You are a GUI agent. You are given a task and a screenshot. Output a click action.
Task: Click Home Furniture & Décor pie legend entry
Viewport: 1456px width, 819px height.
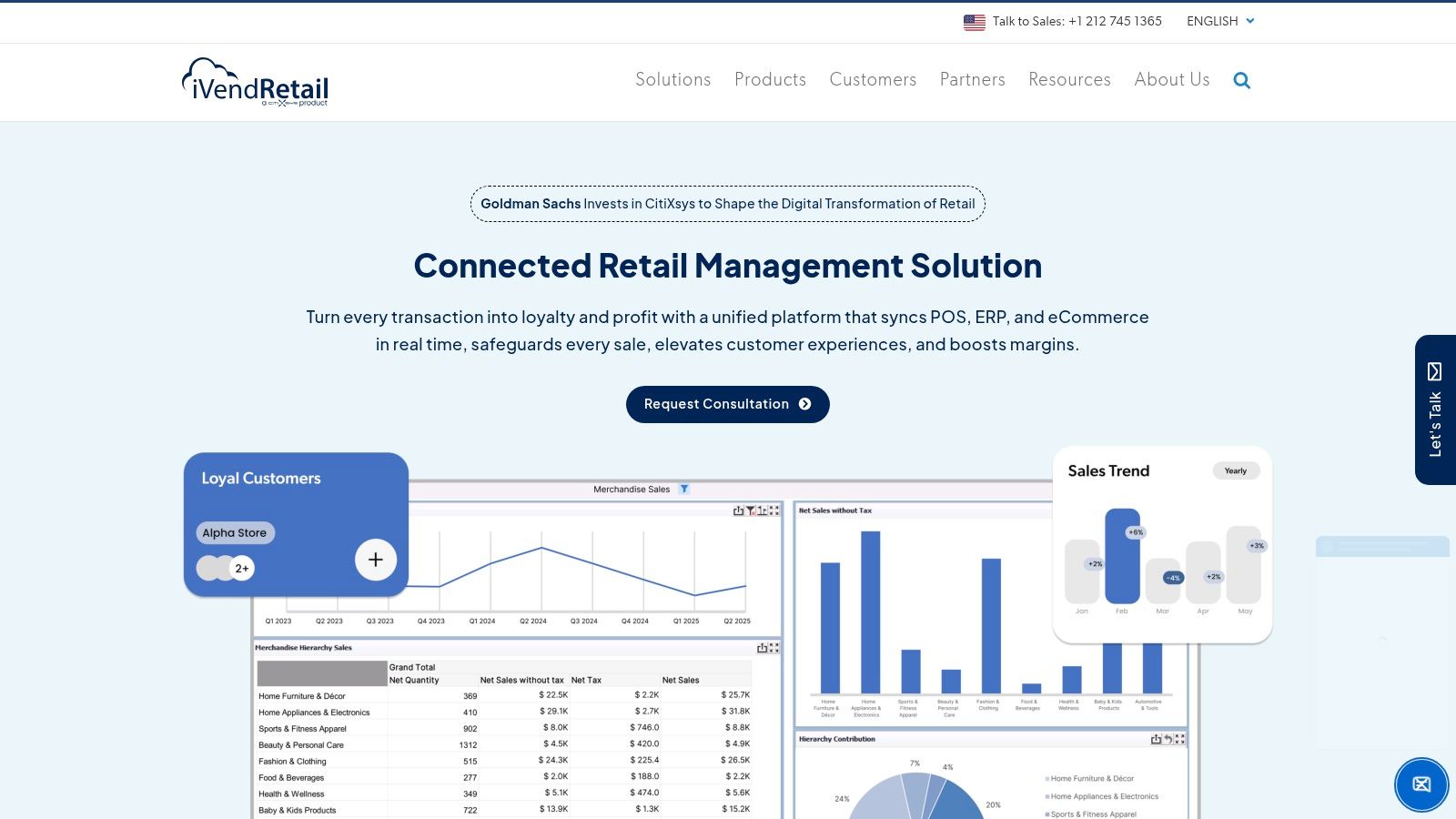(x=1089, y=778)
